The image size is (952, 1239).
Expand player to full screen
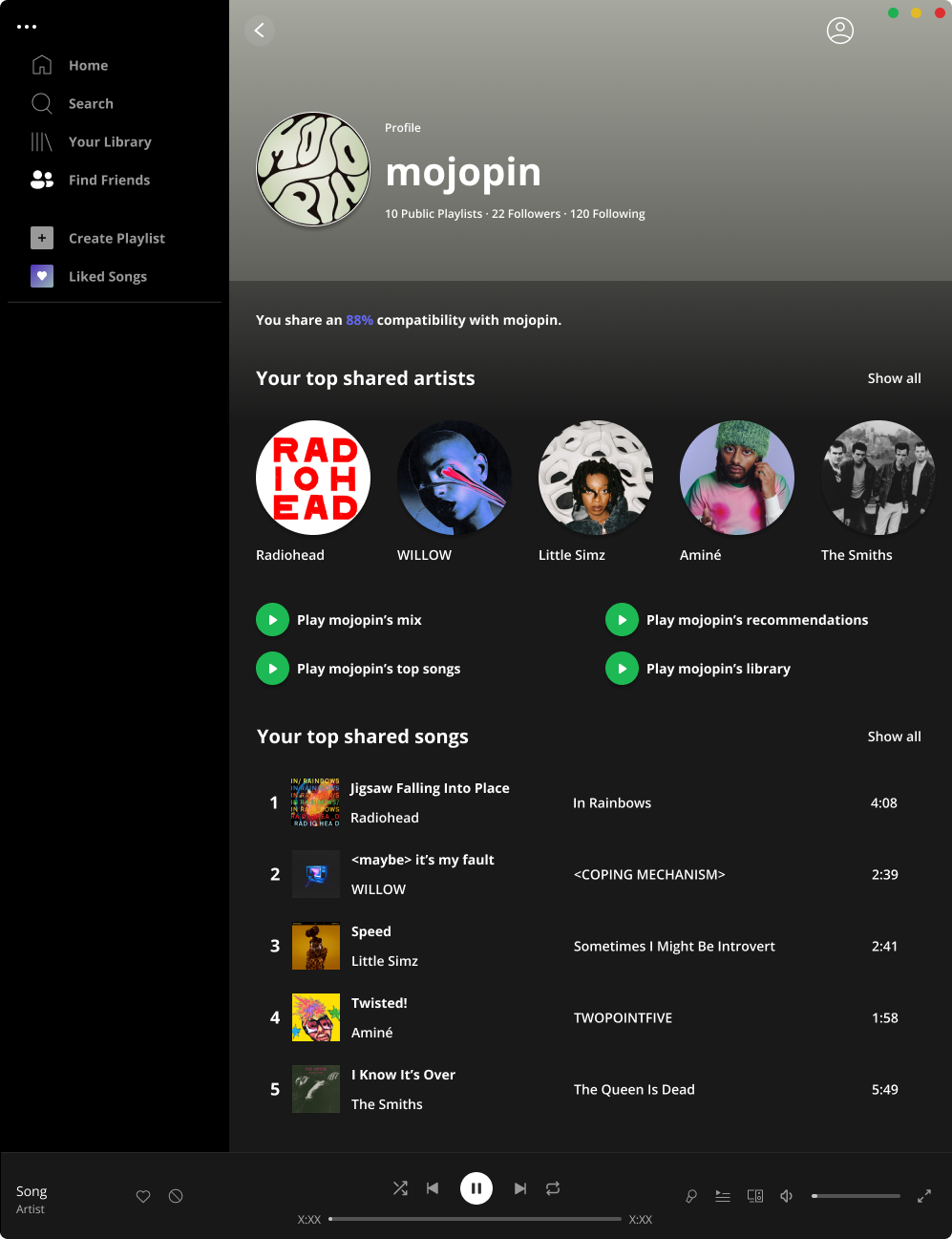(924, 1196)
